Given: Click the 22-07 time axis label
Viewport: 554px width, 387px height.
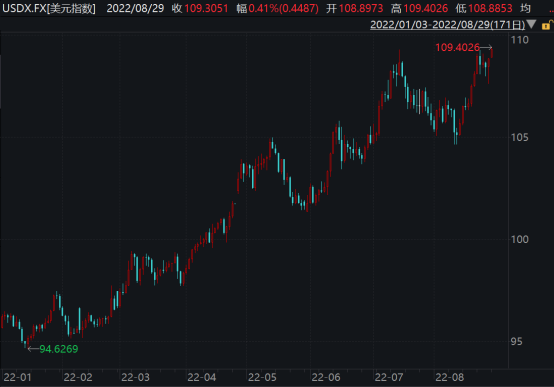Looking at the screenshot, I should click(x=389, y=377).
